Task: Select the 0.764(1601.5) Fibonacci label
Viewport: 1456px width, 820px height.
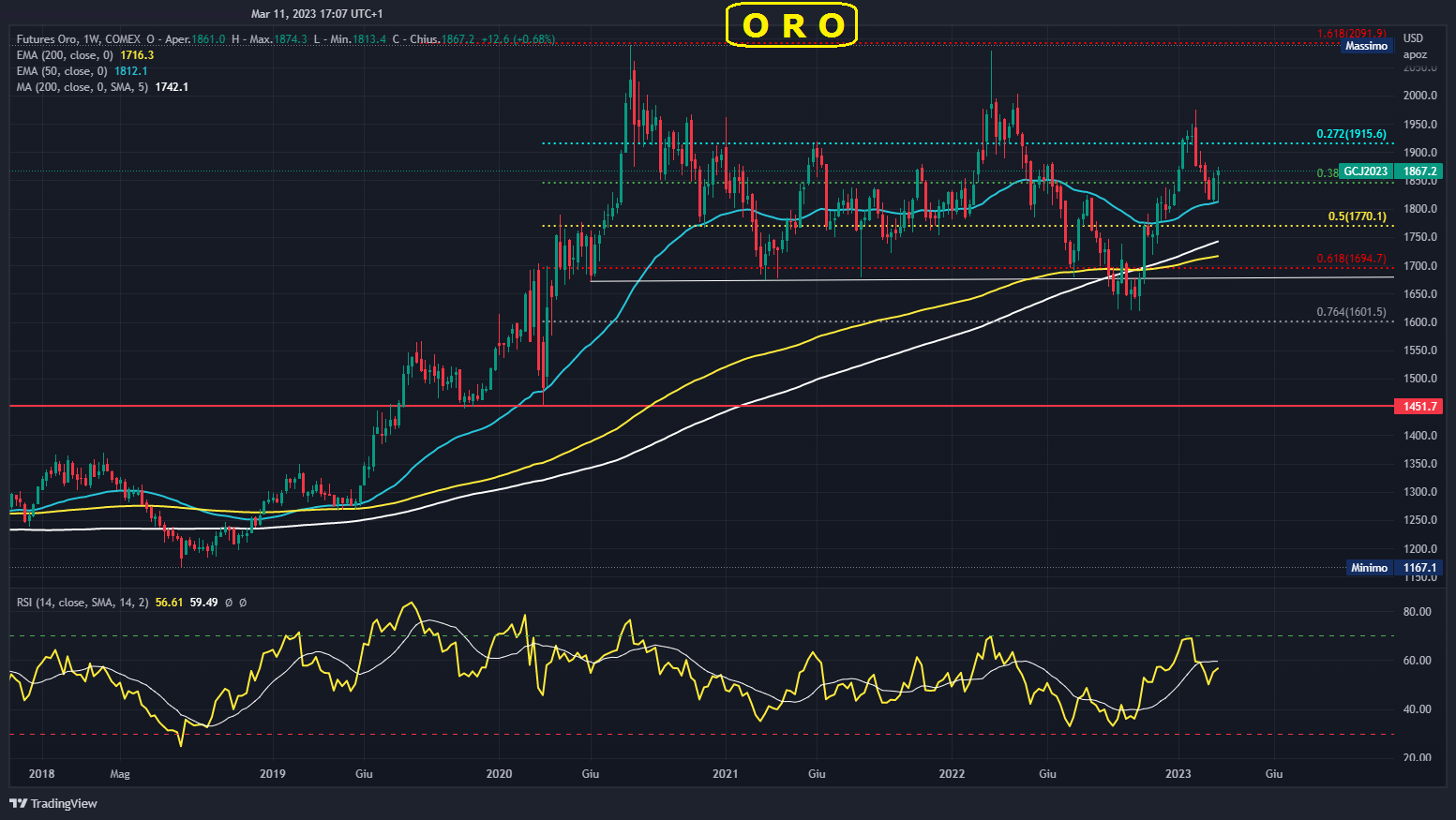Action: point(1351,312)
